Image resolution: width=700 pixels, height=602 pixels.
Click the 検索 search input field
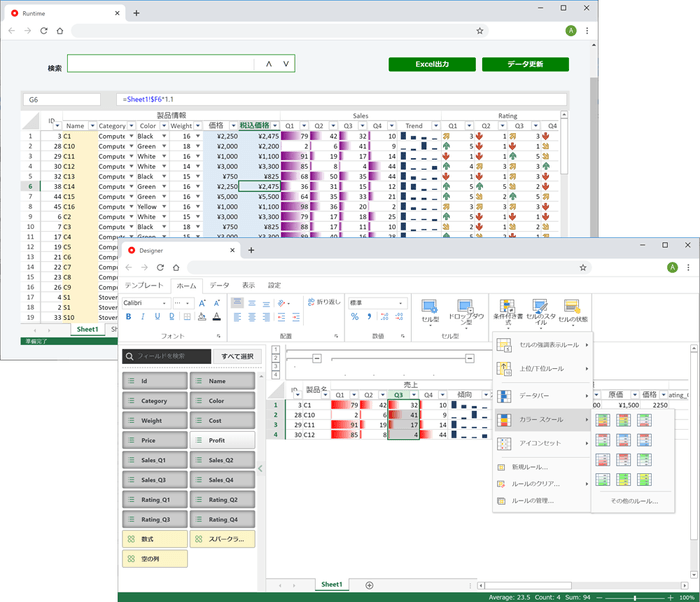coord(160,64)
